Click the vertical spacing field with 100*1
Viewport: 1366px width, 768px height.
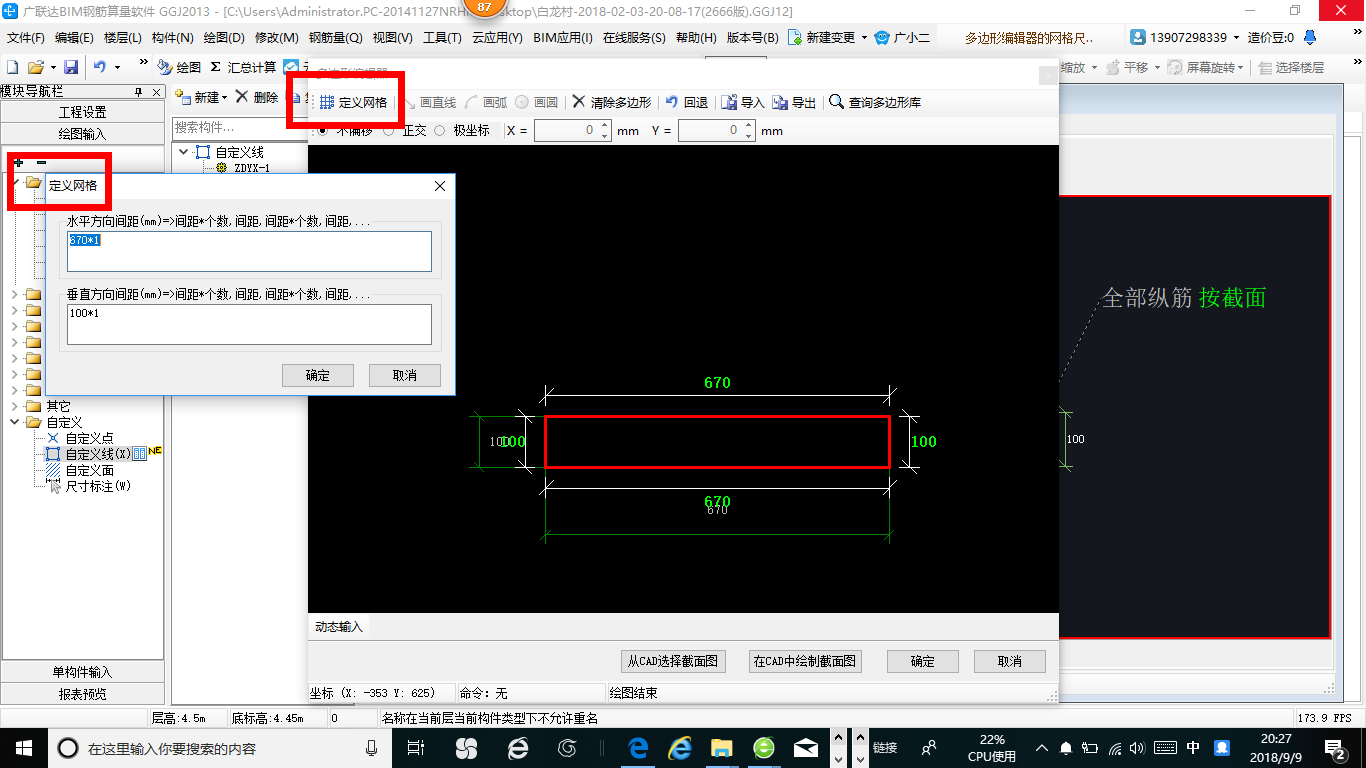[x=249, y=324]
